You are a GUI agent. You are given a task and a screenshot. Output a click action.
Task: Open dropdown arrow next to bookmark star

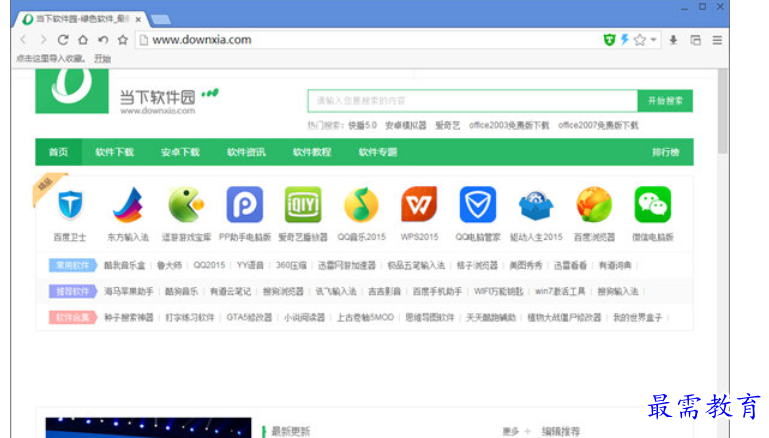click(653, 40)
